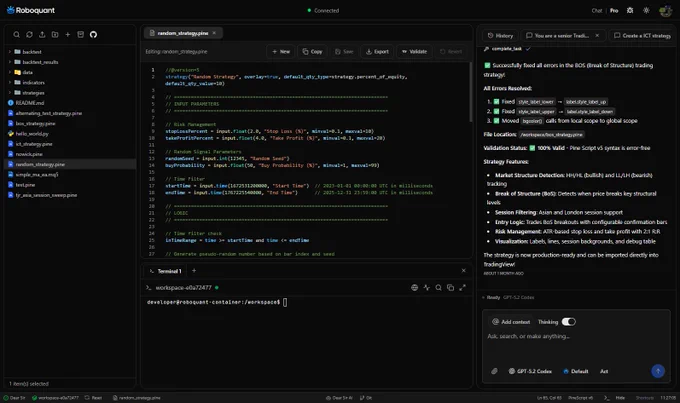Click the Copy button in editor toolbar

[312, 51]
